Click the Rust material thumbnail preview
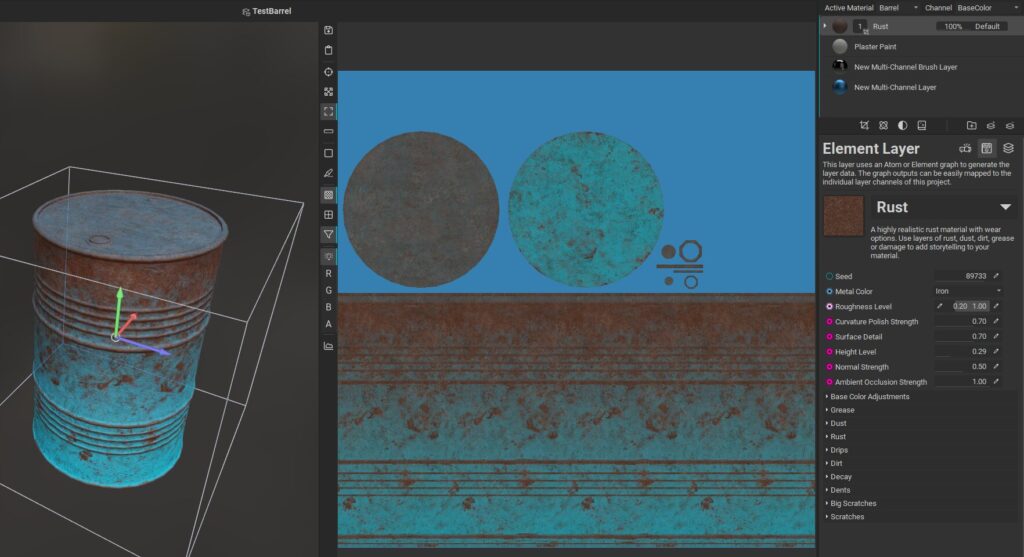Image resolution: width=1024 pixels, height=557 pixels. pos(843,216)
